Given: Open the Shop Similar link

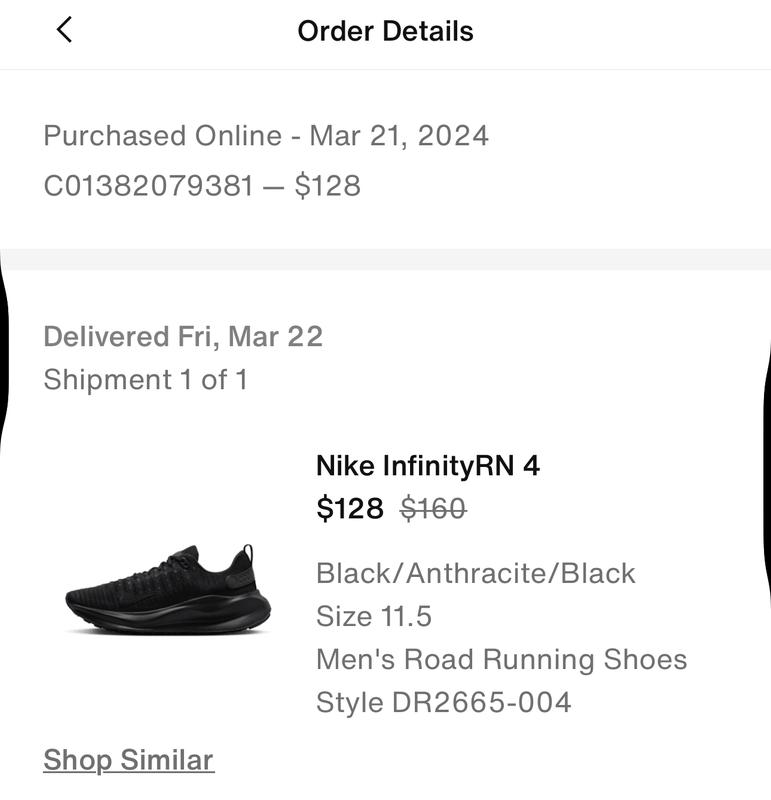Looking at the screenshot, I should (x=128, y=760).
